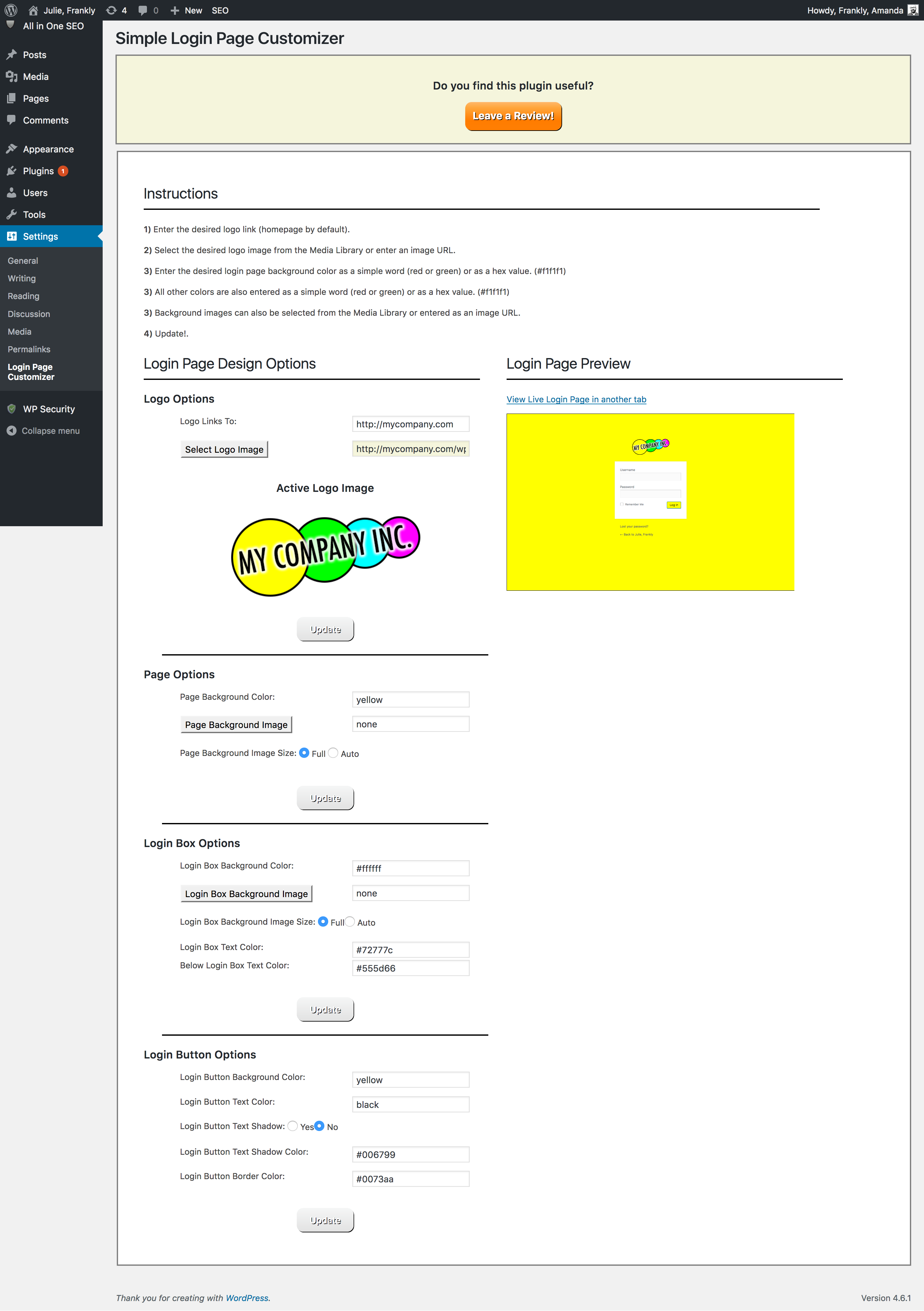
Task: Navigate to SEO in the admin bar
Action: click(x=220, y=10)
